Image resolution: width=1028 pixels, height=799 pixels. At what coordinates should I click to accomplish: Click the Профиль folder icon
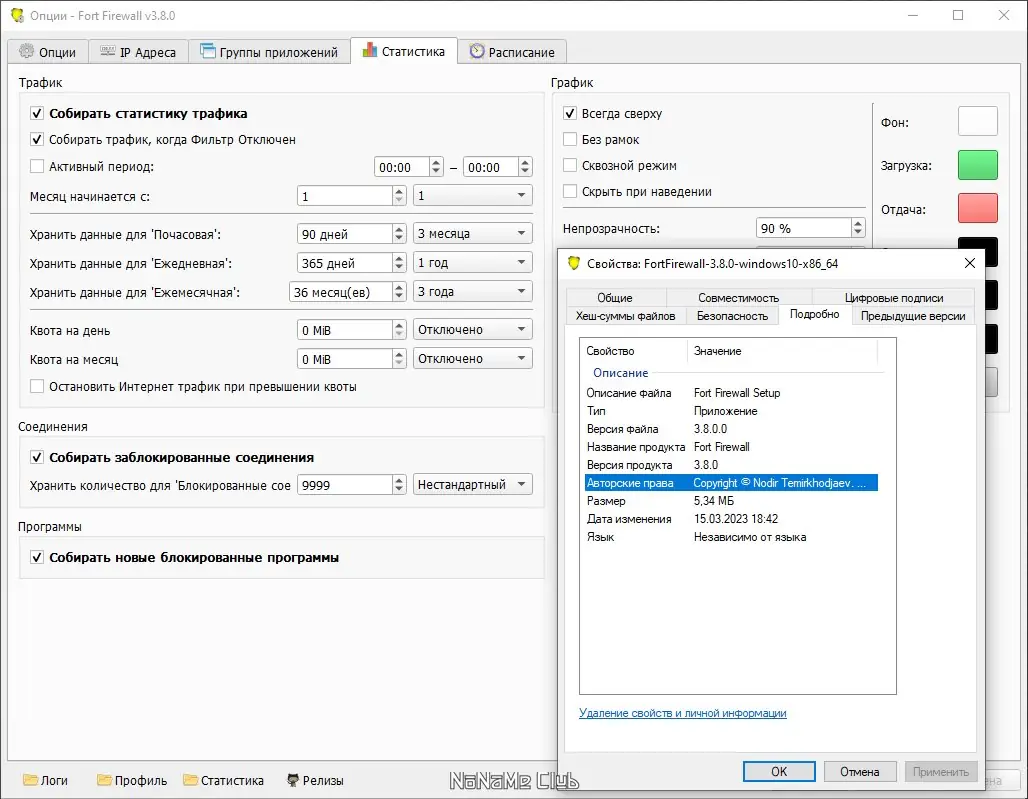(x=104, y=779)
